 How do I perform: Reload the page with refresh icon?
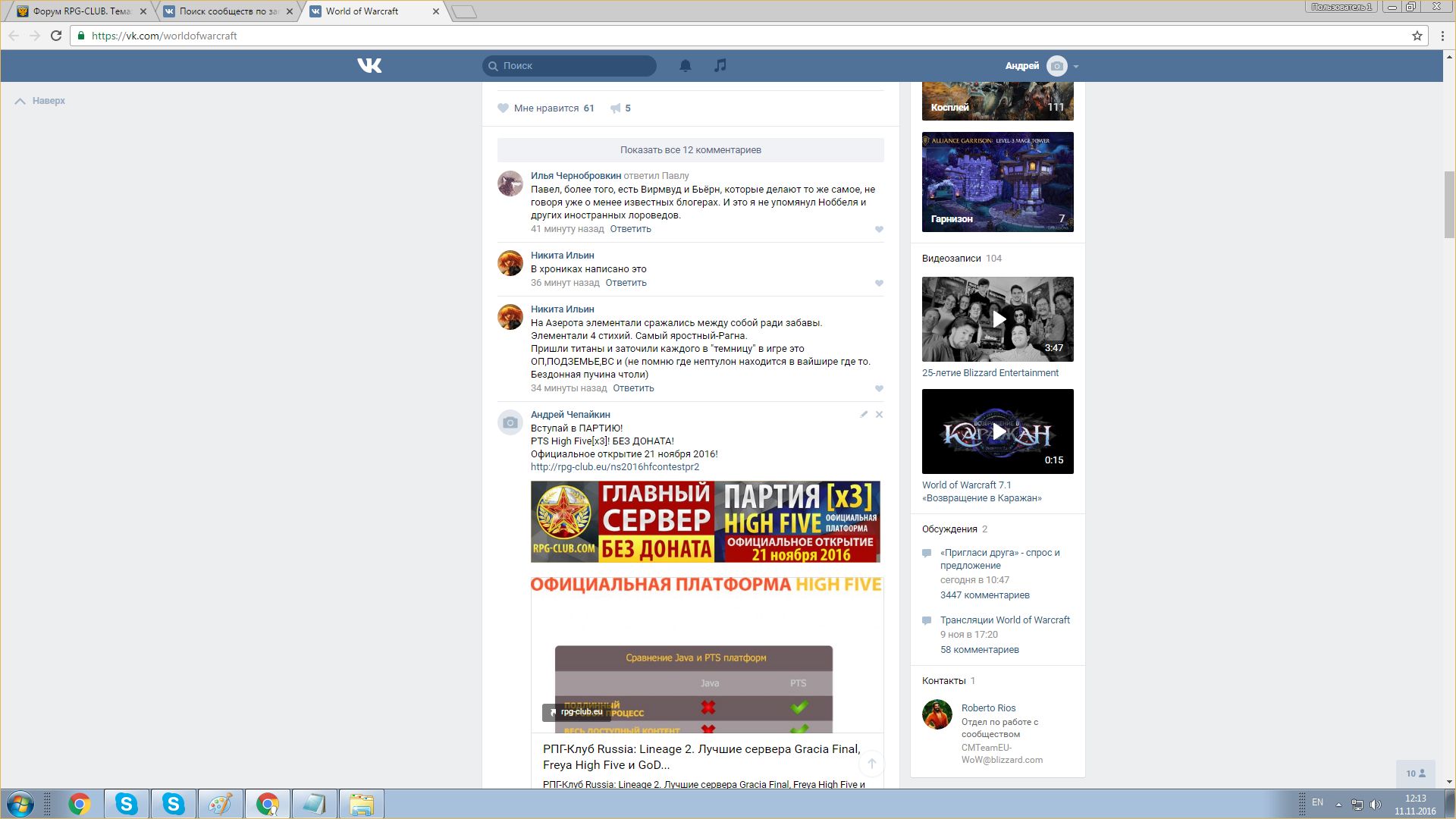56,36
